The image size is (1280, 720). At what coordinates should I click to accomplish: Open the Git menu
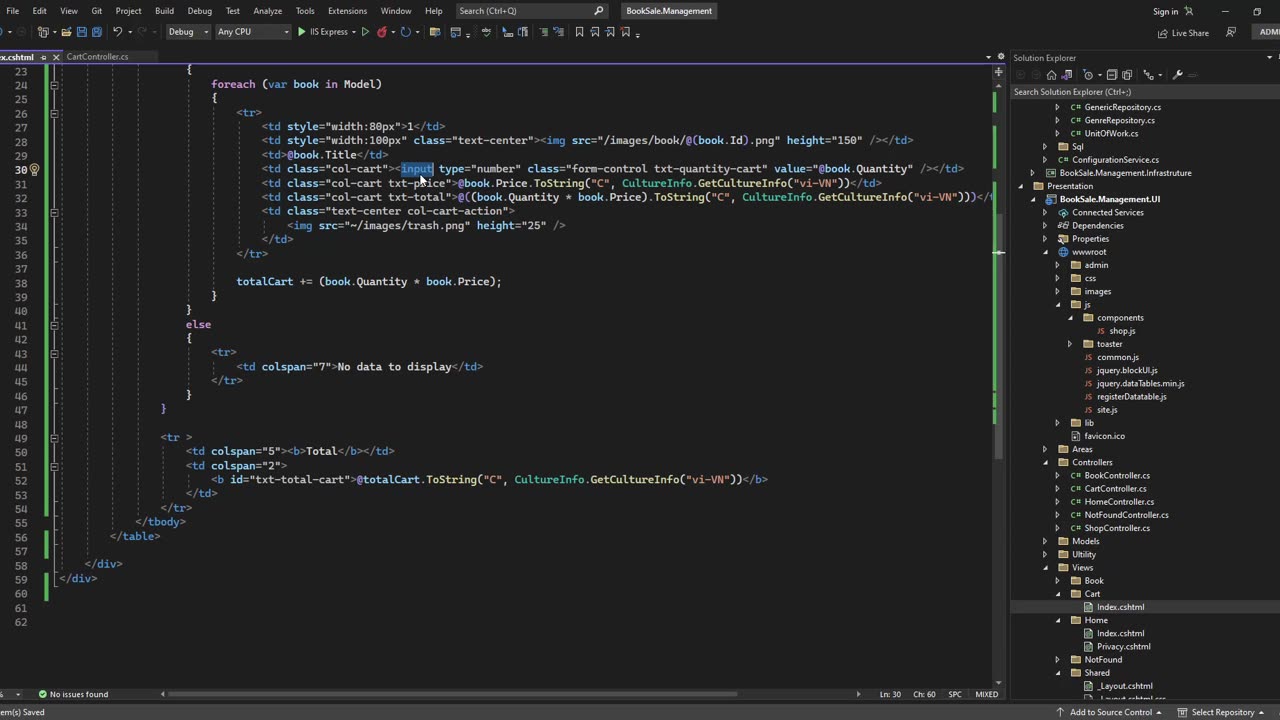[97, 11]
